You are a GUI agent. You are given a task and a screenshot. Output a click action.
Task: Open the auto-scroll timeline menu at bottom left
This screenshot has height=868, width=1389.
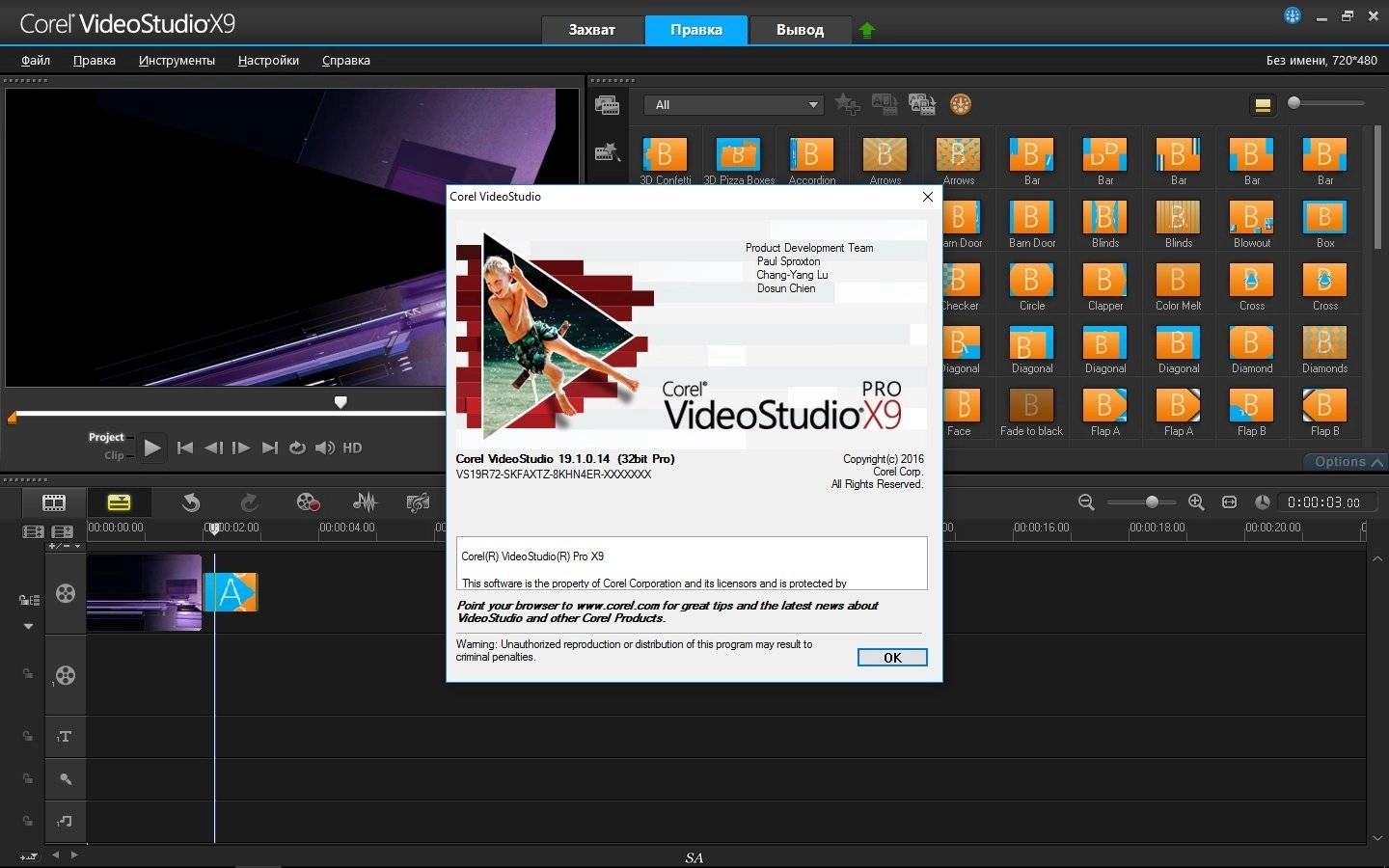(28, 856)
